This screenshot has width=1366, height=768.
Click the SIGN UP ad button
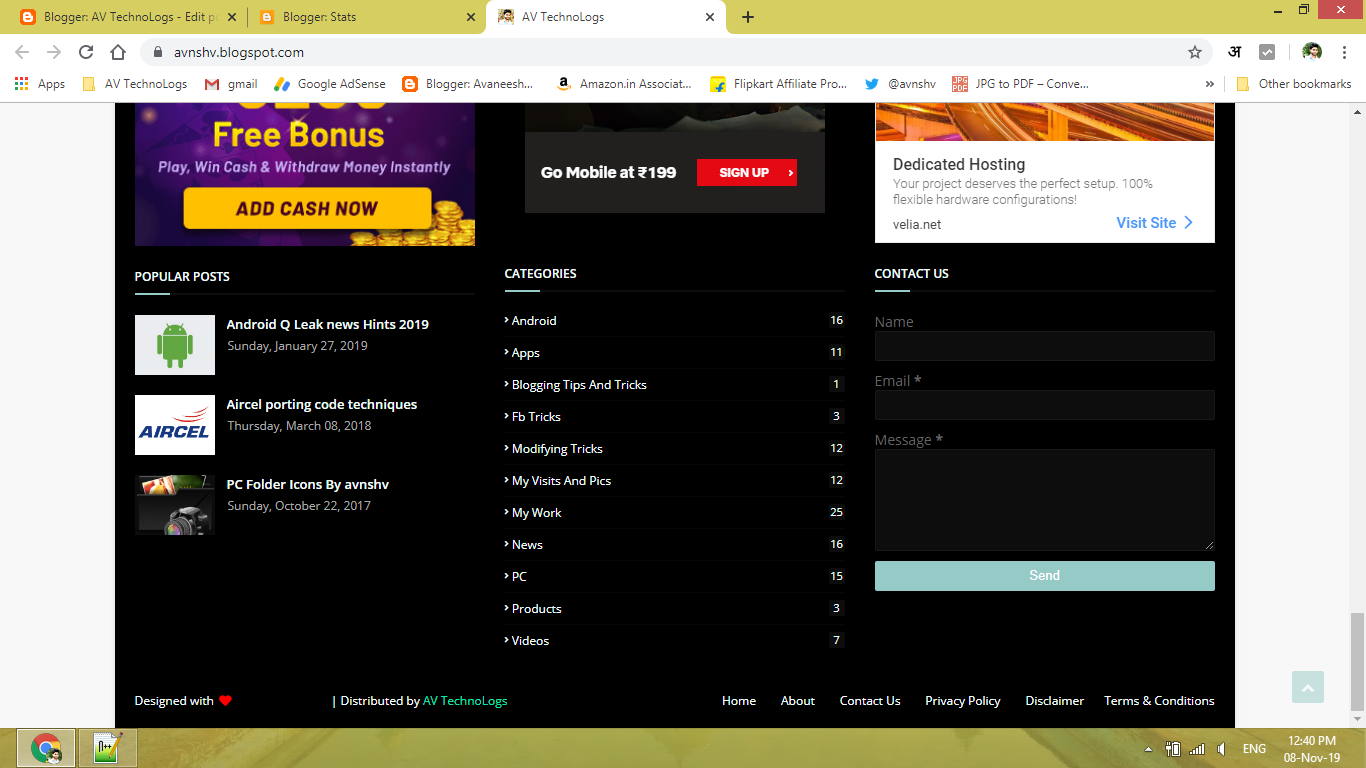[x=747, y=172]
